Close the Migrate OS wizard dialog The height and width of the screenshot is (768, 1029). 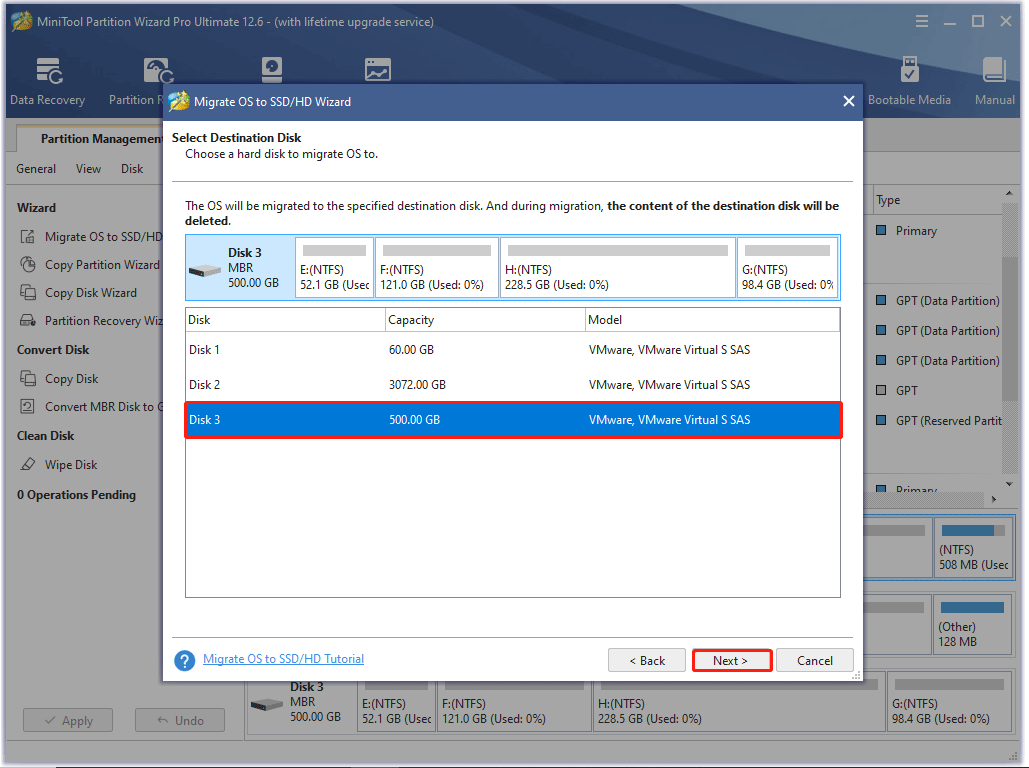click(849, 102)
